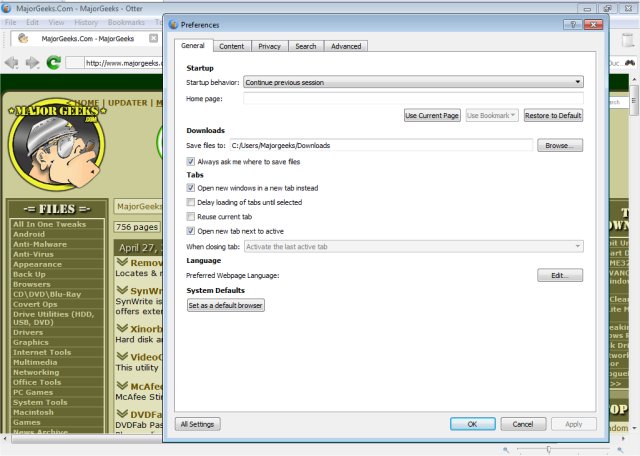Click the MajorGeeks logo image
The image size is (640, 456).
point(57,145)
